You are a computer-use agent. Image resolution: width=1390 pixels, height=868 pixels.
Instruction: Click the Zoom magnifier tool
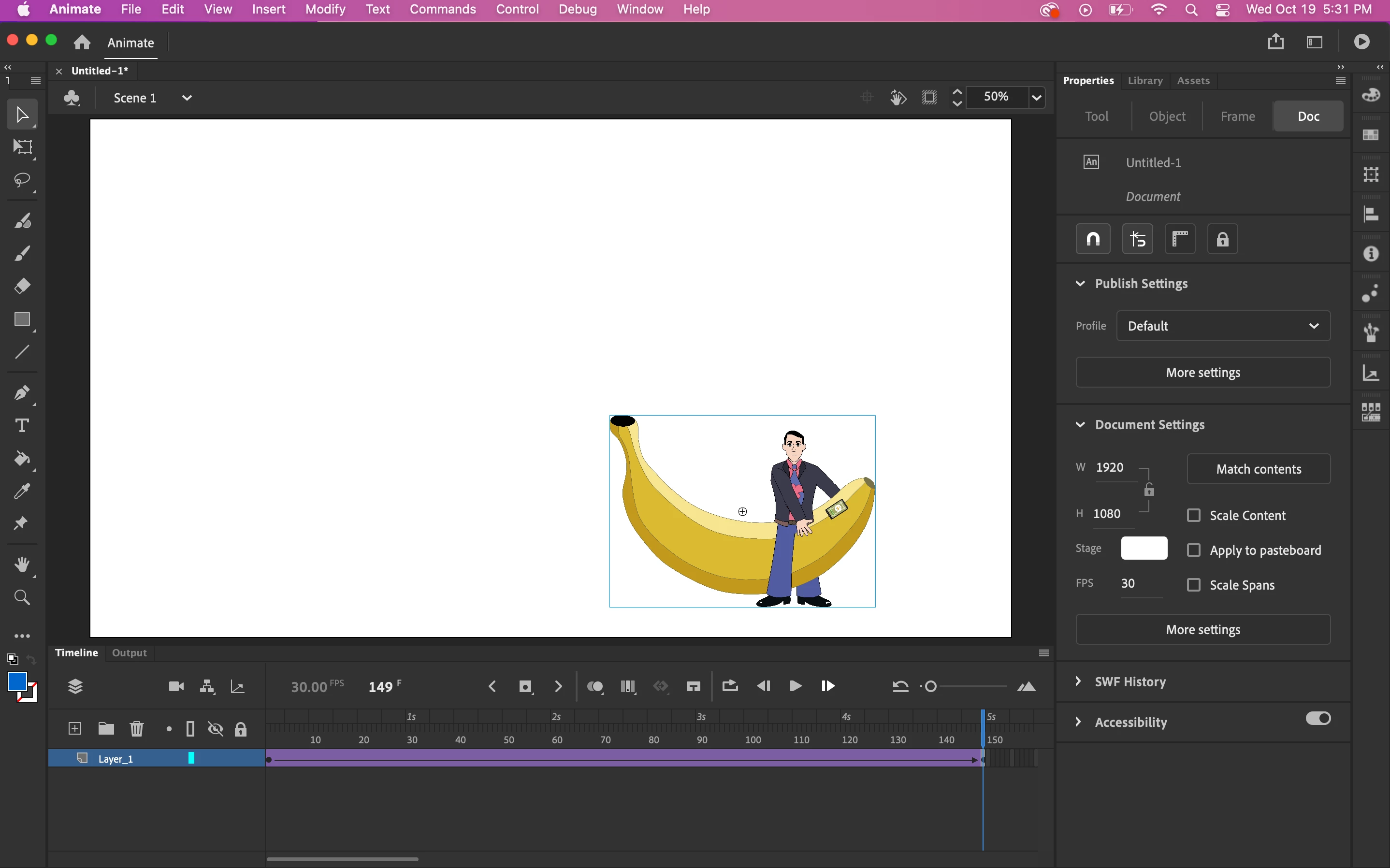[22, 598]
